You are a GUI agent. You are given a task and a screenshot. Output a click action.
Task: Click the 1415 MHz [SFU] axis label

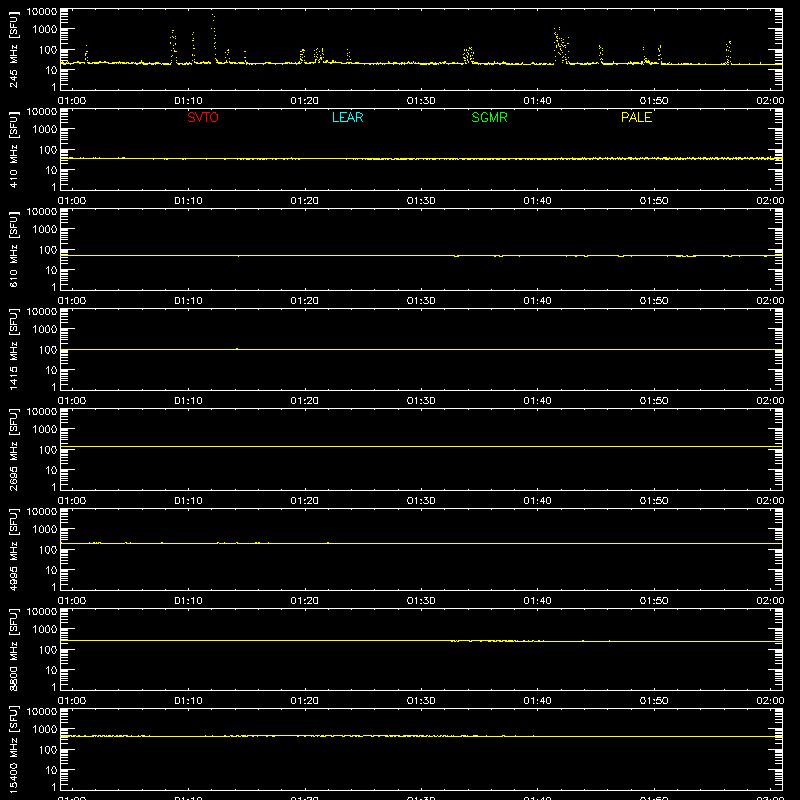point(13,349)
